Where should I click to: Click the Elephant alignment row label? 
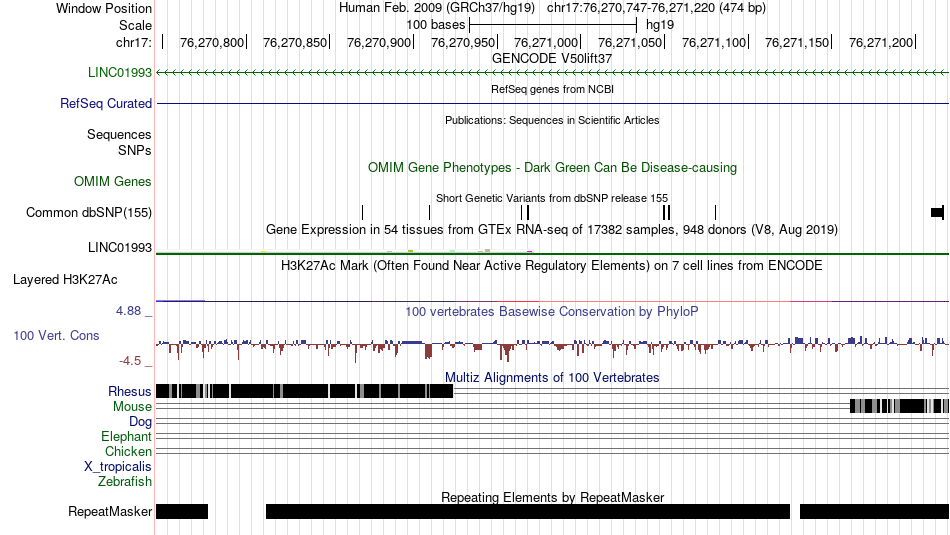pos(126,436)
